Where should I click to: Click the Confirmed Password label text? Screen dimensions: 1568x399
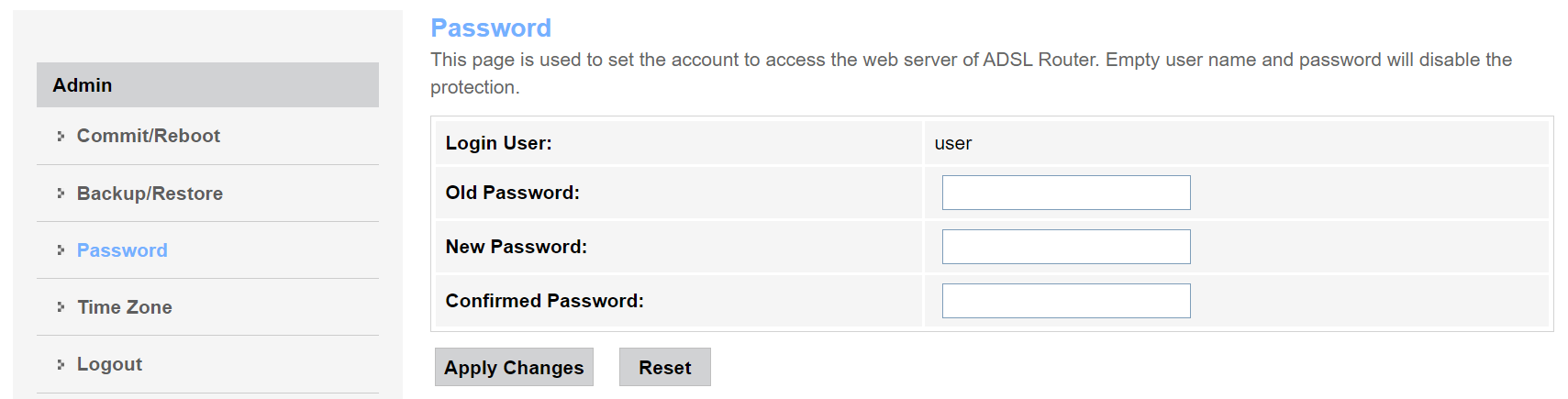(544, 301)
